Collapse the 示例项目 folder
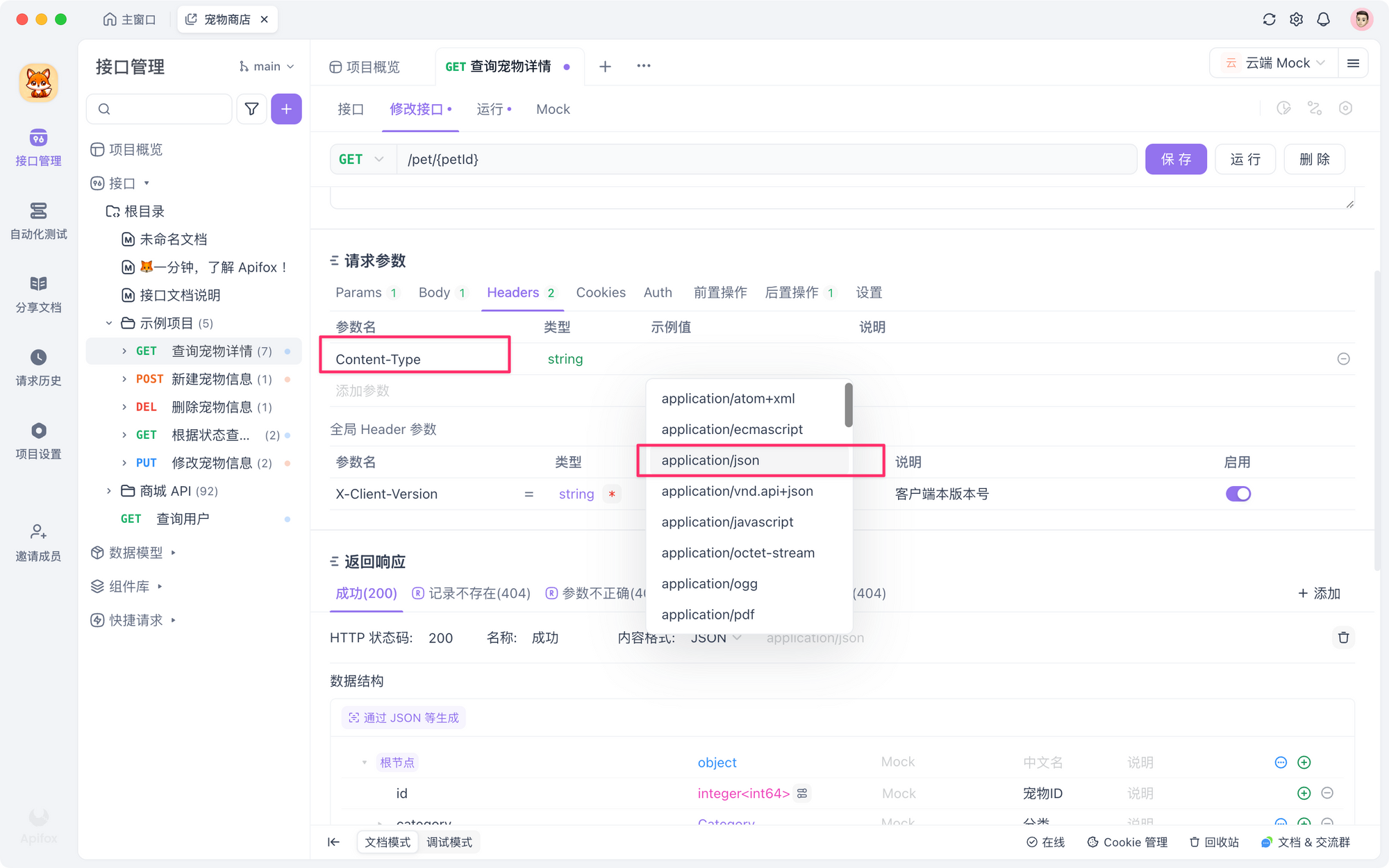 109,323
